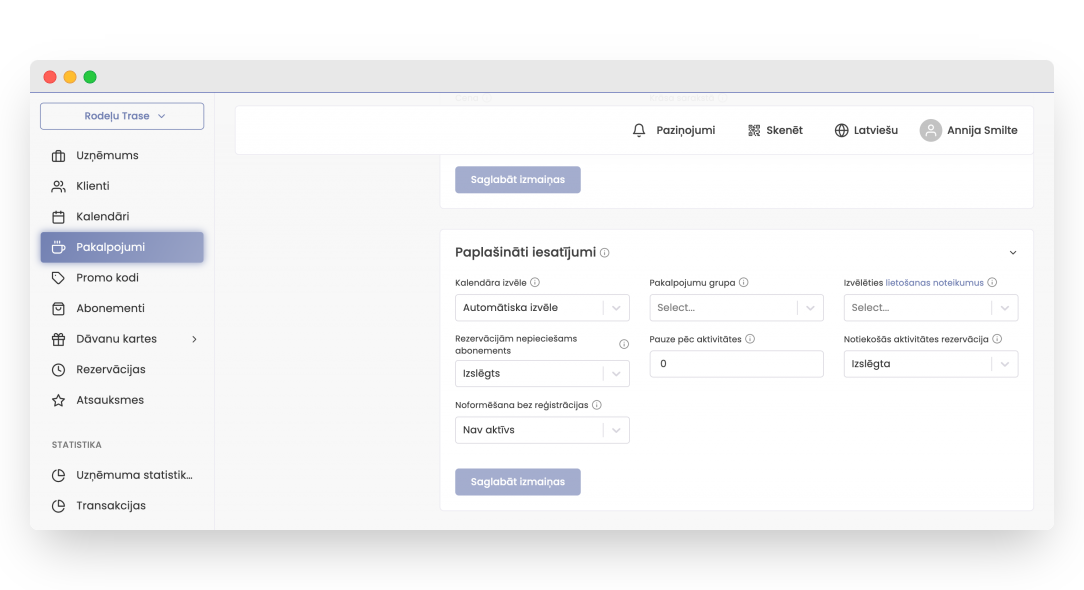
Task: Click info icon beside Pakalpojumu grupa
Action: [743, 283]
